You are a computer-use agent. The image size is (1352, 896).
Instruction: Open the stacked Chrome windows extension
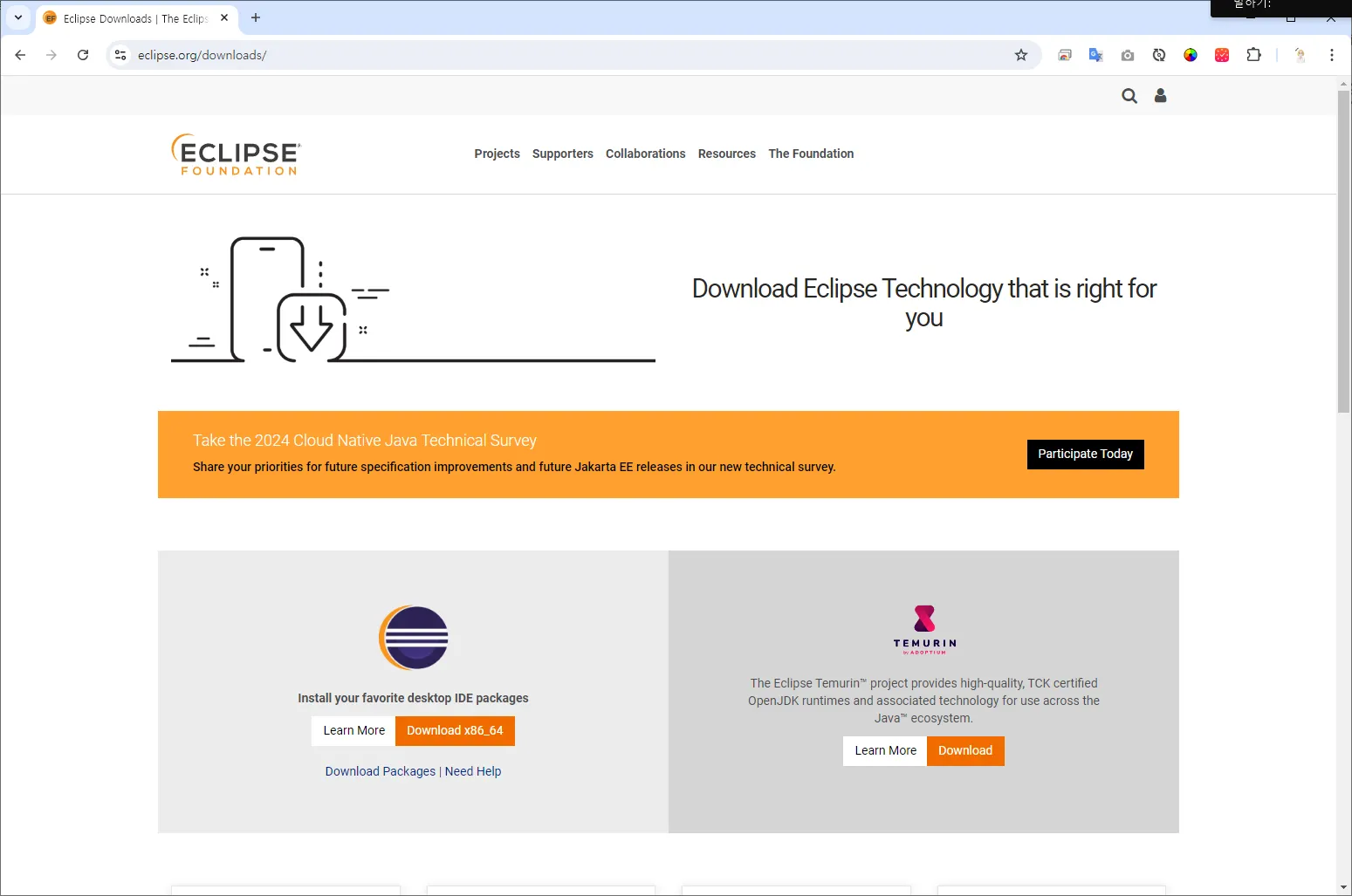click(x=1065, y=55)
